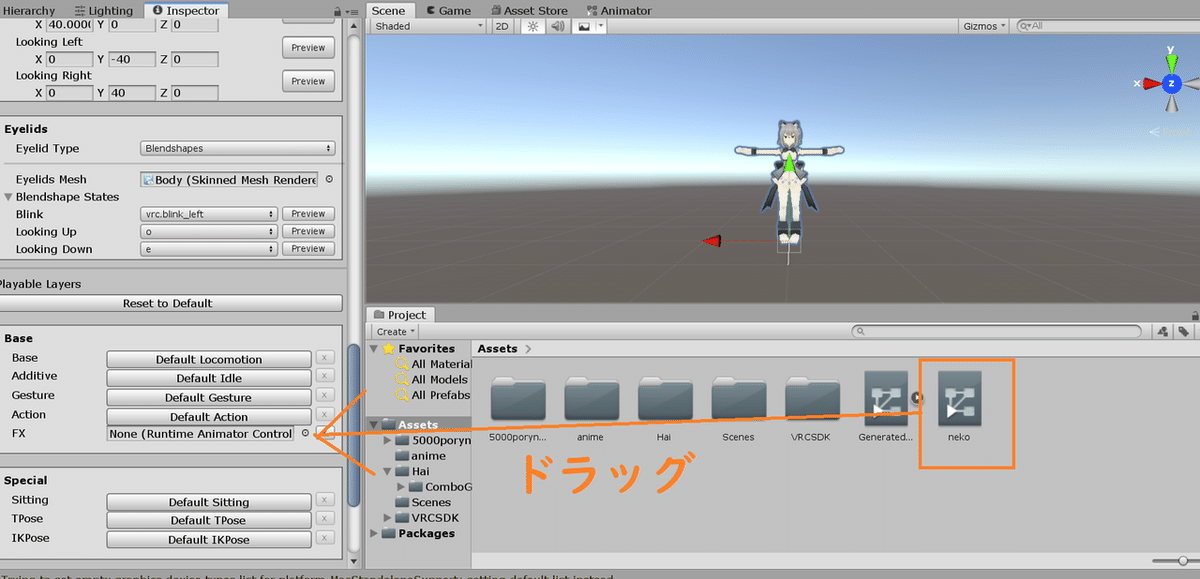Screen dimensions: 1200x579
Task: Remove the TPose layer with its x button
Action: point(325,519)
